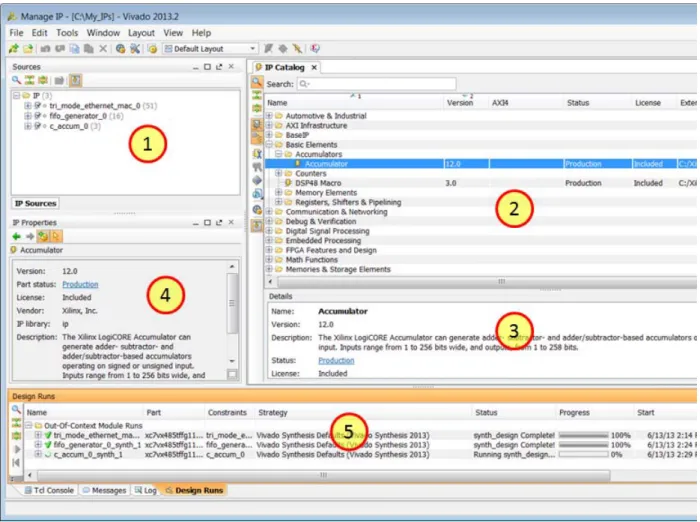Expand the tri_mode_ethernet_mac_0 node in Sources

28,106
